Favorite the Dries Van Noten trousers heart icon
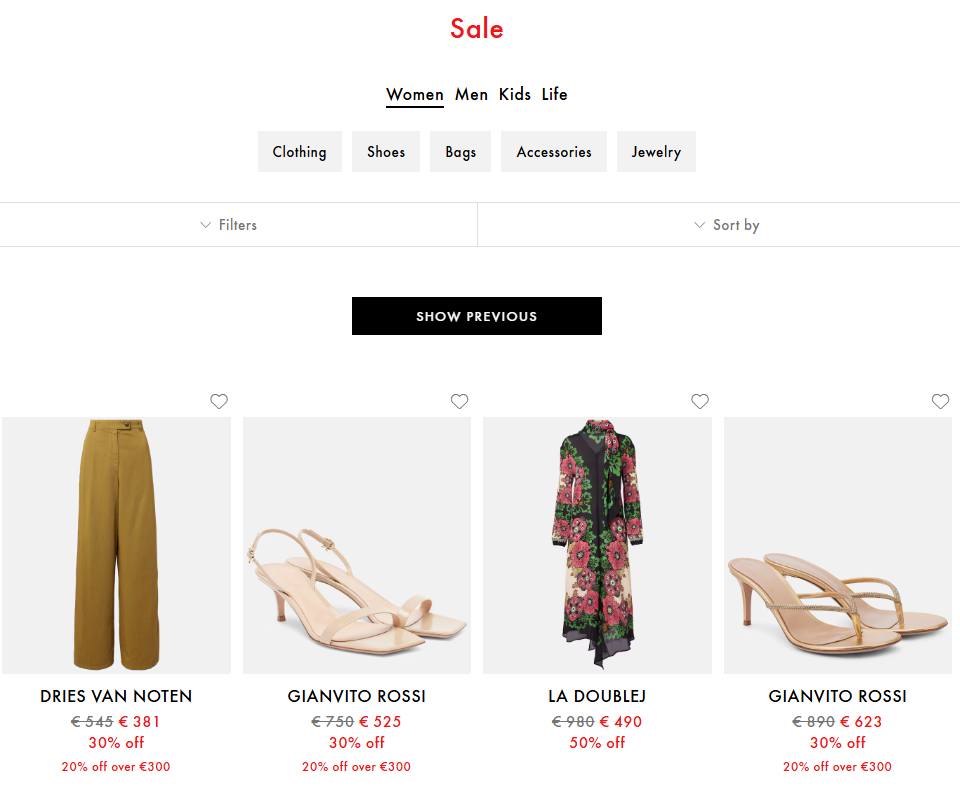The width and height of the screenshot is (960, 787). pyautogui.click(x=219, y=401)
